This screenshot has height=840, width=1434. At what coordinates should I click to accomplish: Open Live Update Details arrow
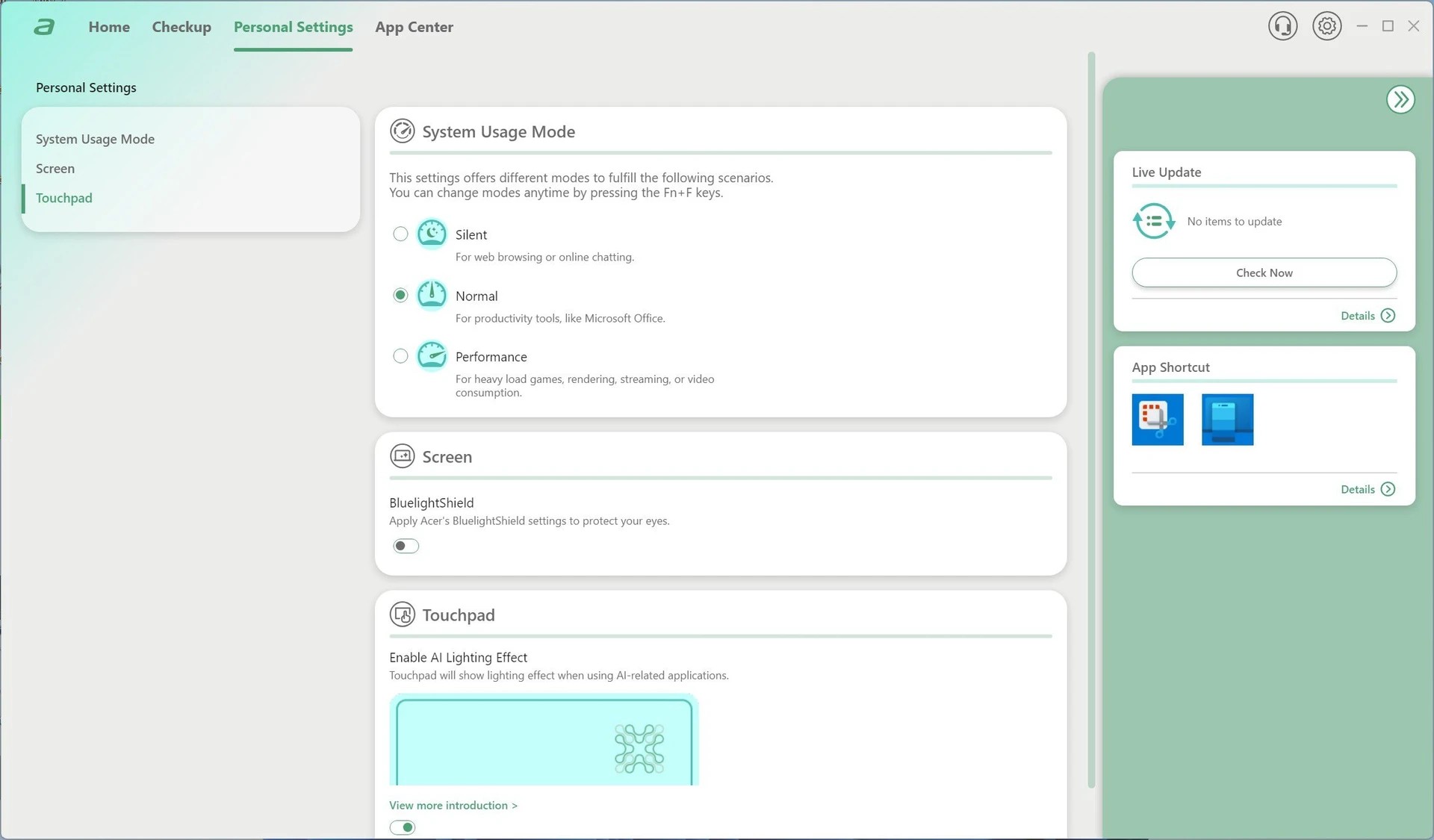1388,316
